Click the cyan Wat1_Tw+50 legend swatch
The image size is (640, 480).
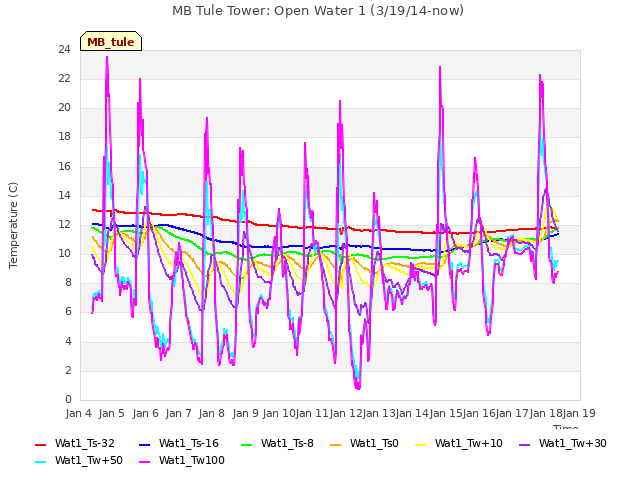coord(41,462)
